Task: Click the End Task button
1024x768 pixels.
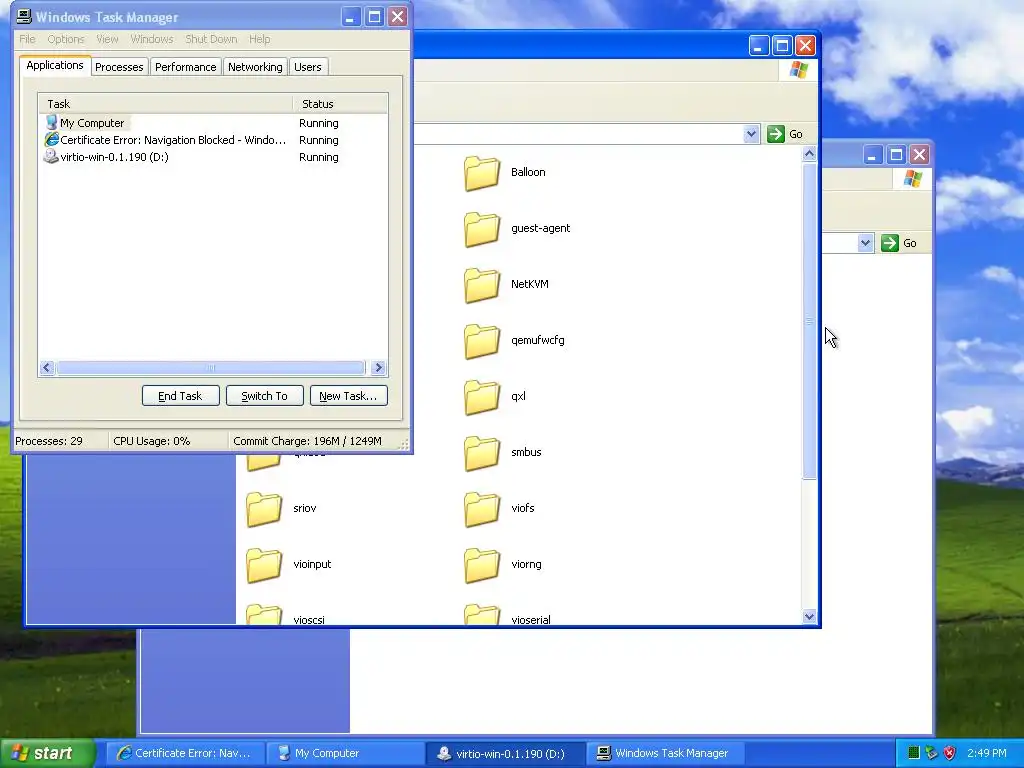Action: click(180, 396)
